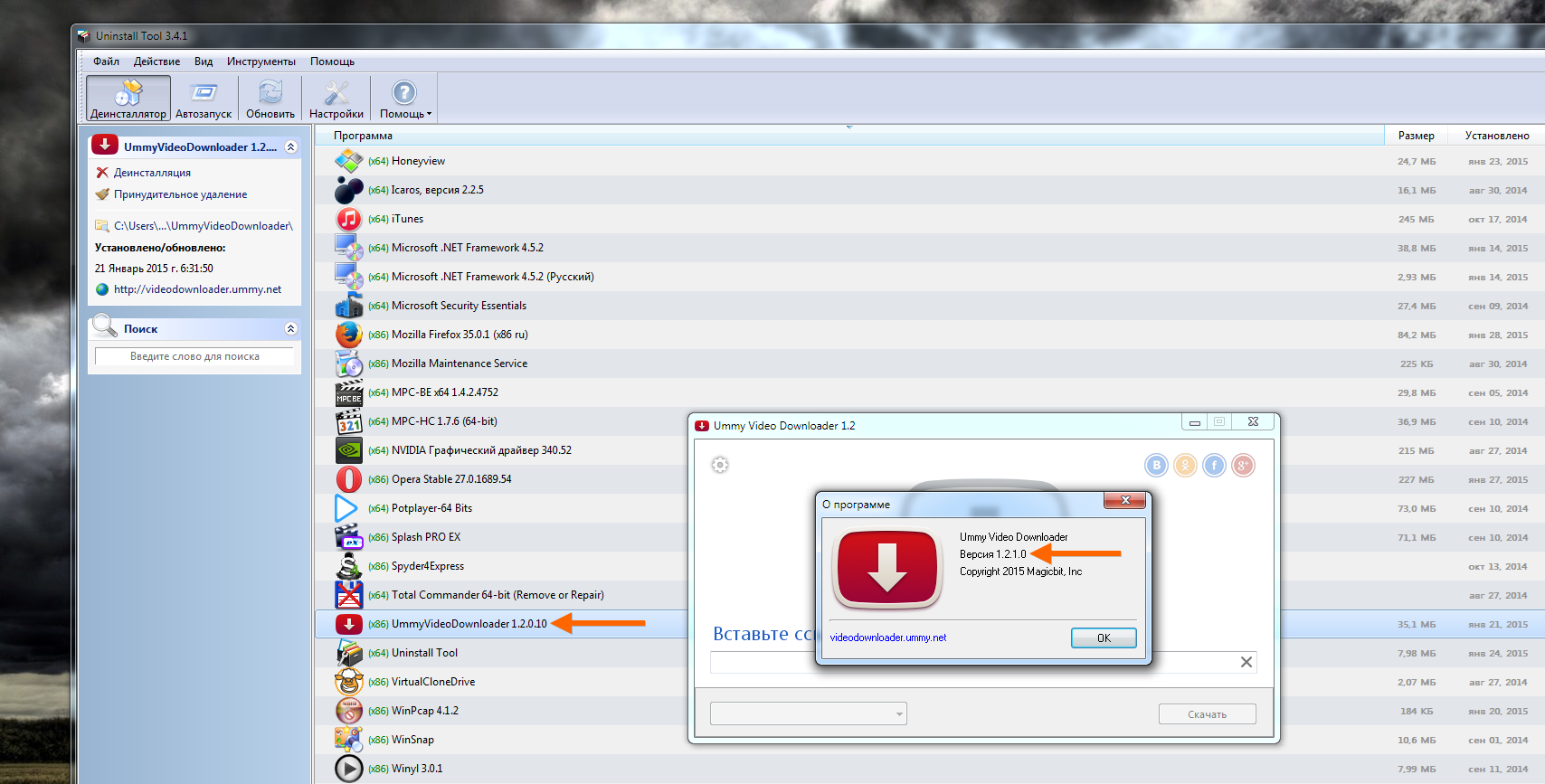The height and width of the screenshot is (784, 1545).
Task: Open the Действие menu
Action: click(156, 61)
